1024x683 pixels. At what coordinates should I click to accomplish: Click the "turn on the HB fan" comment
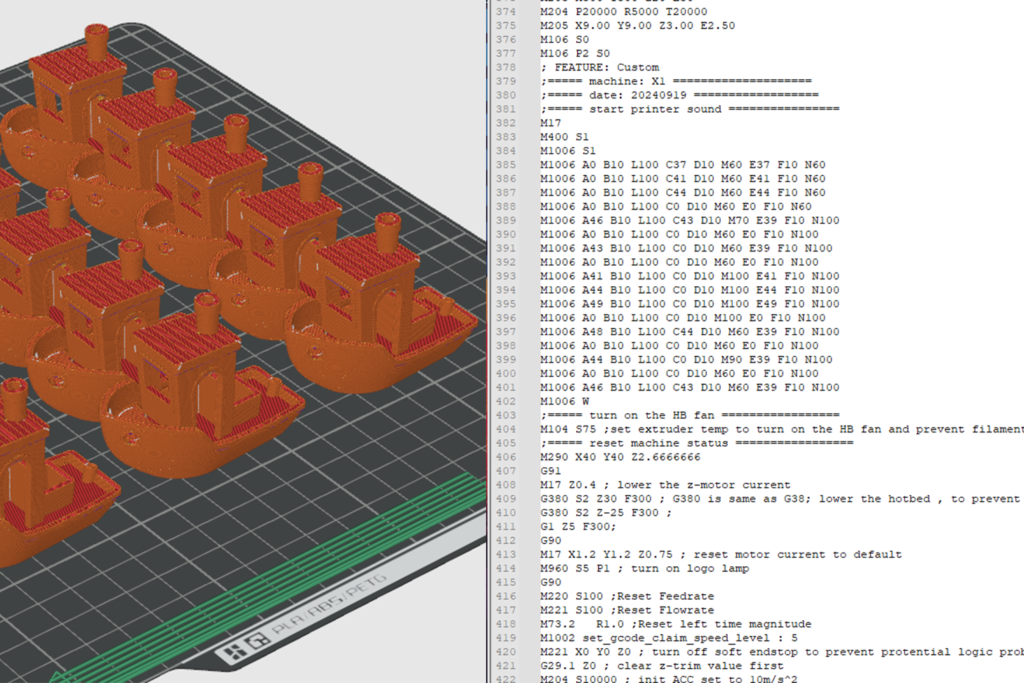pyautogui.click(x=690, y=415)
